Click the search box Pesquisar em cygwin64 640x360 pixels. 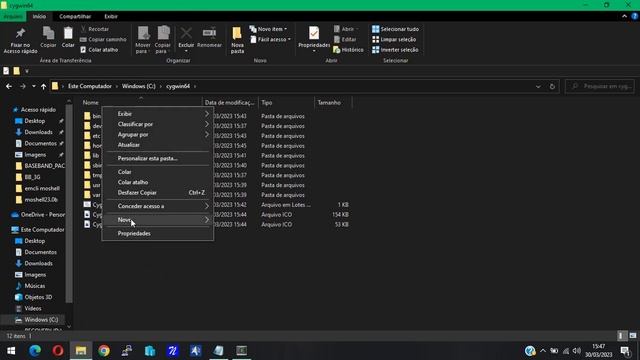tap(600, 87)
